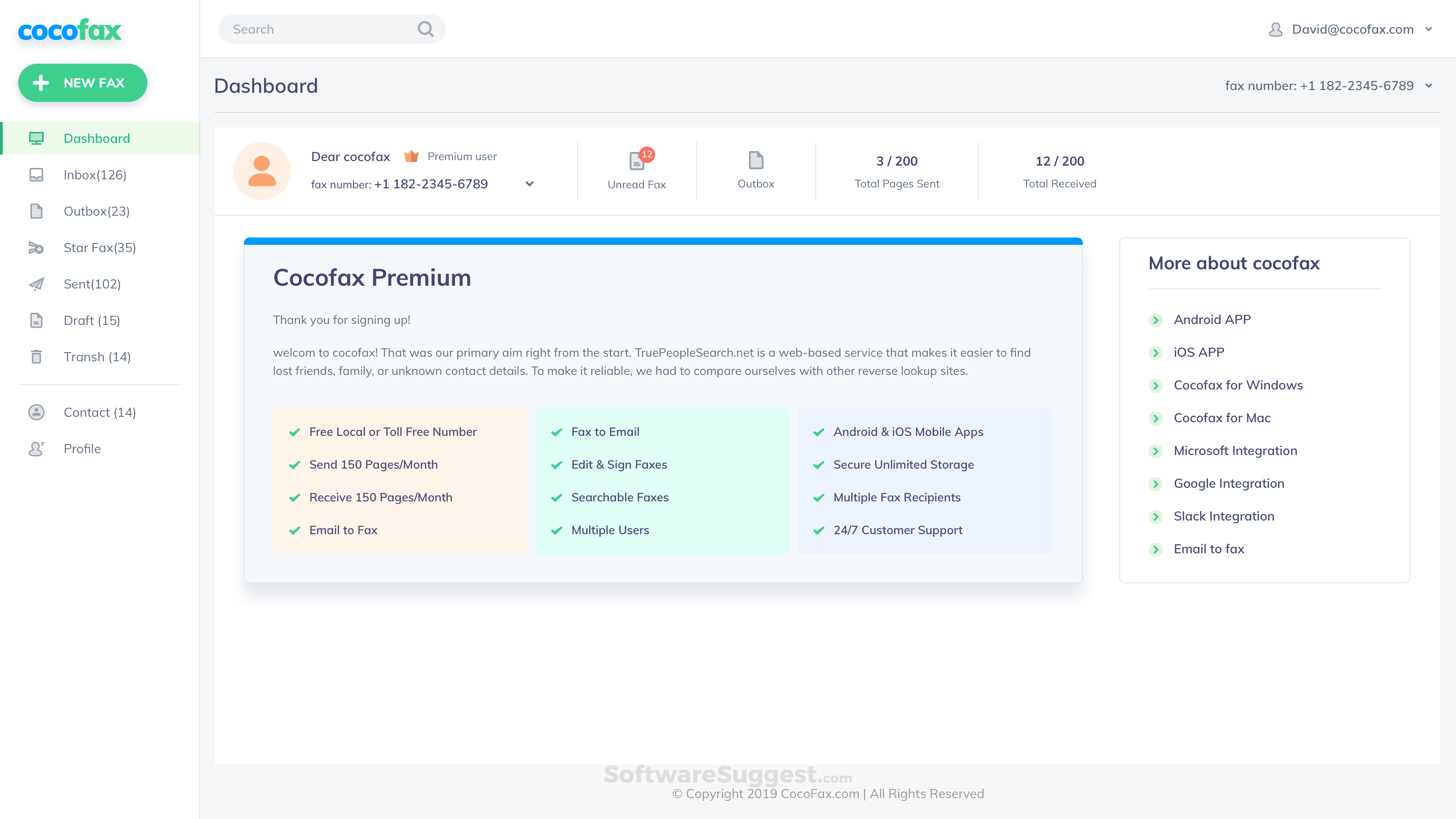Open the Profile menu item
This screenshot has height=819, width=1456.
(x=82, y=449)
